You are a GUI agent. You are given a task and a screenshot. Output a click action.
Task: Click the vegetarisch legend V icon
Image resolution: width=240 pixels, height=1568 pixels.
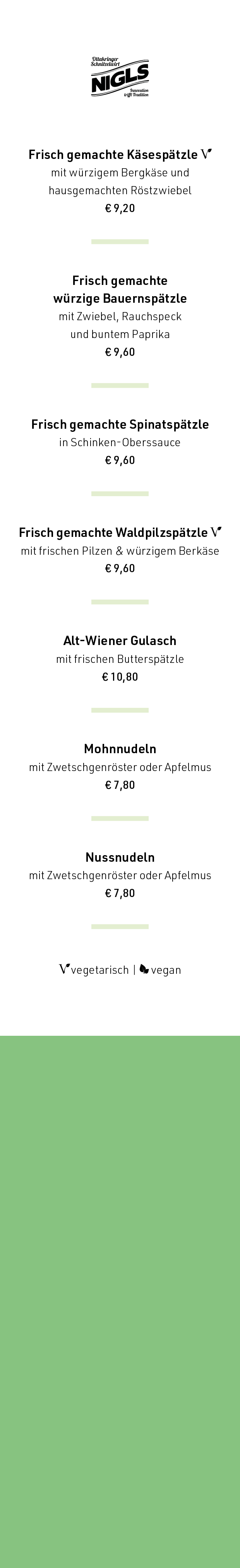(x=64, y=969)
